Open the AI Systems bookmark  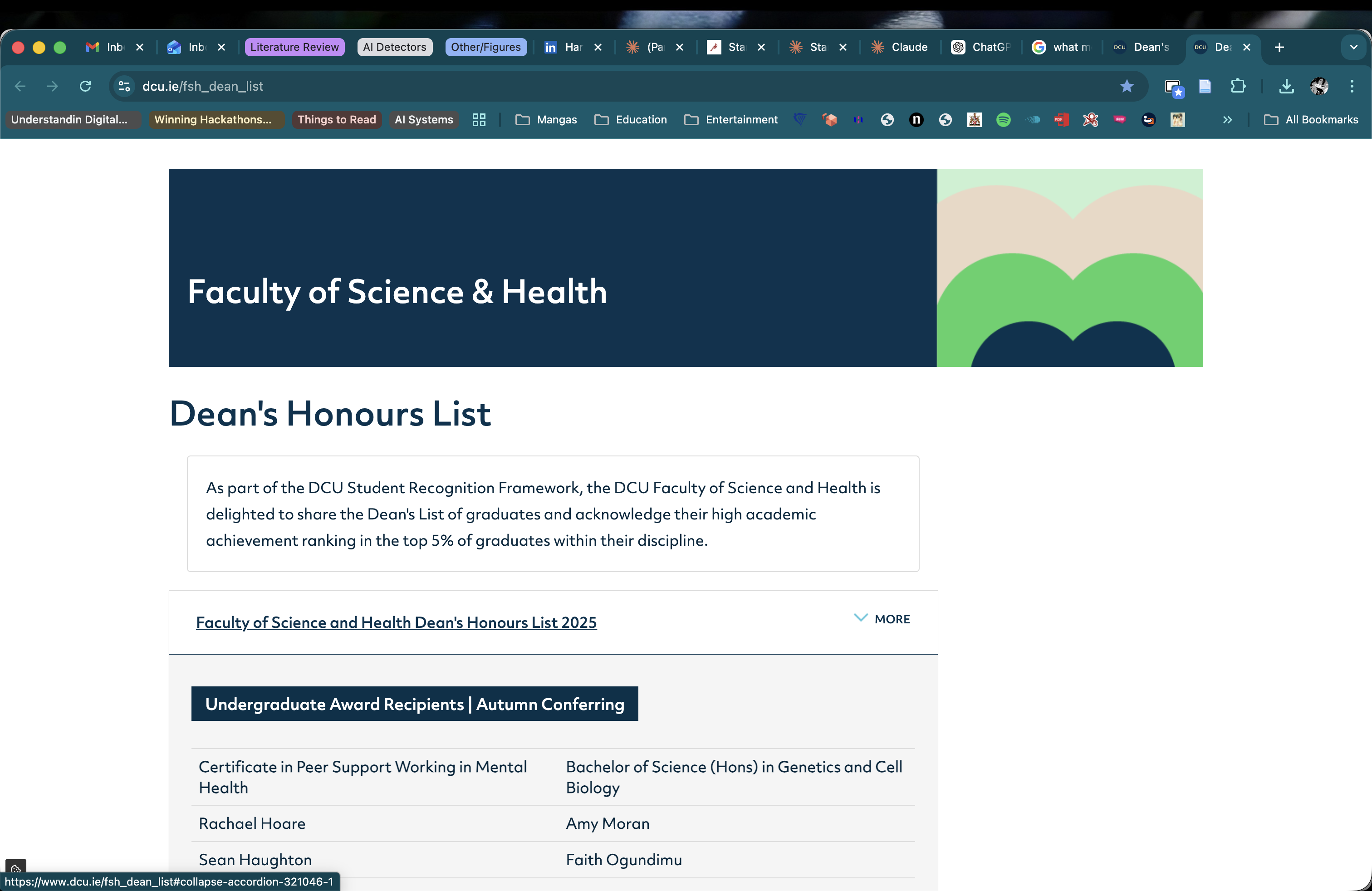pyautogui.click(x=424, y=120)
